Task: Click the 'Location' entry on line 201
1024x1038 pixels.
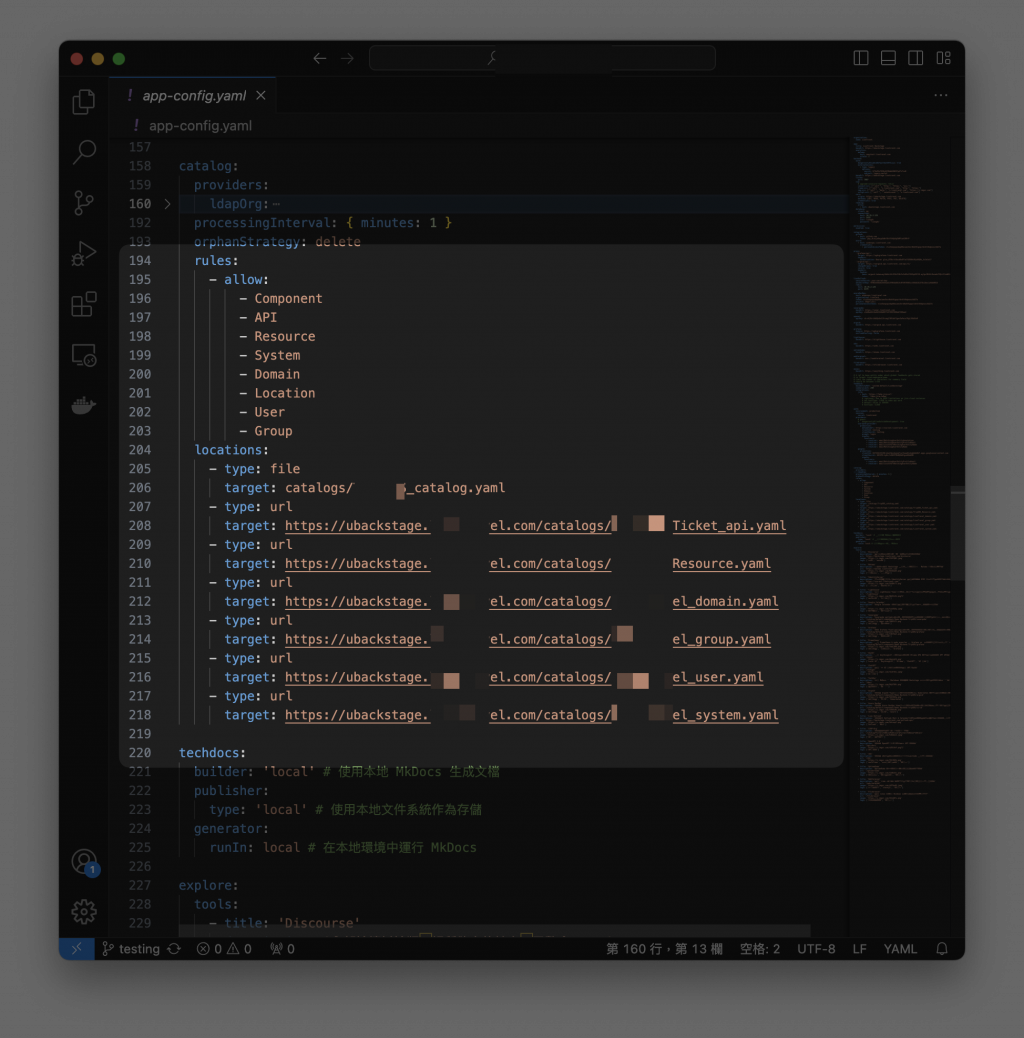Action: pos(285,393)
